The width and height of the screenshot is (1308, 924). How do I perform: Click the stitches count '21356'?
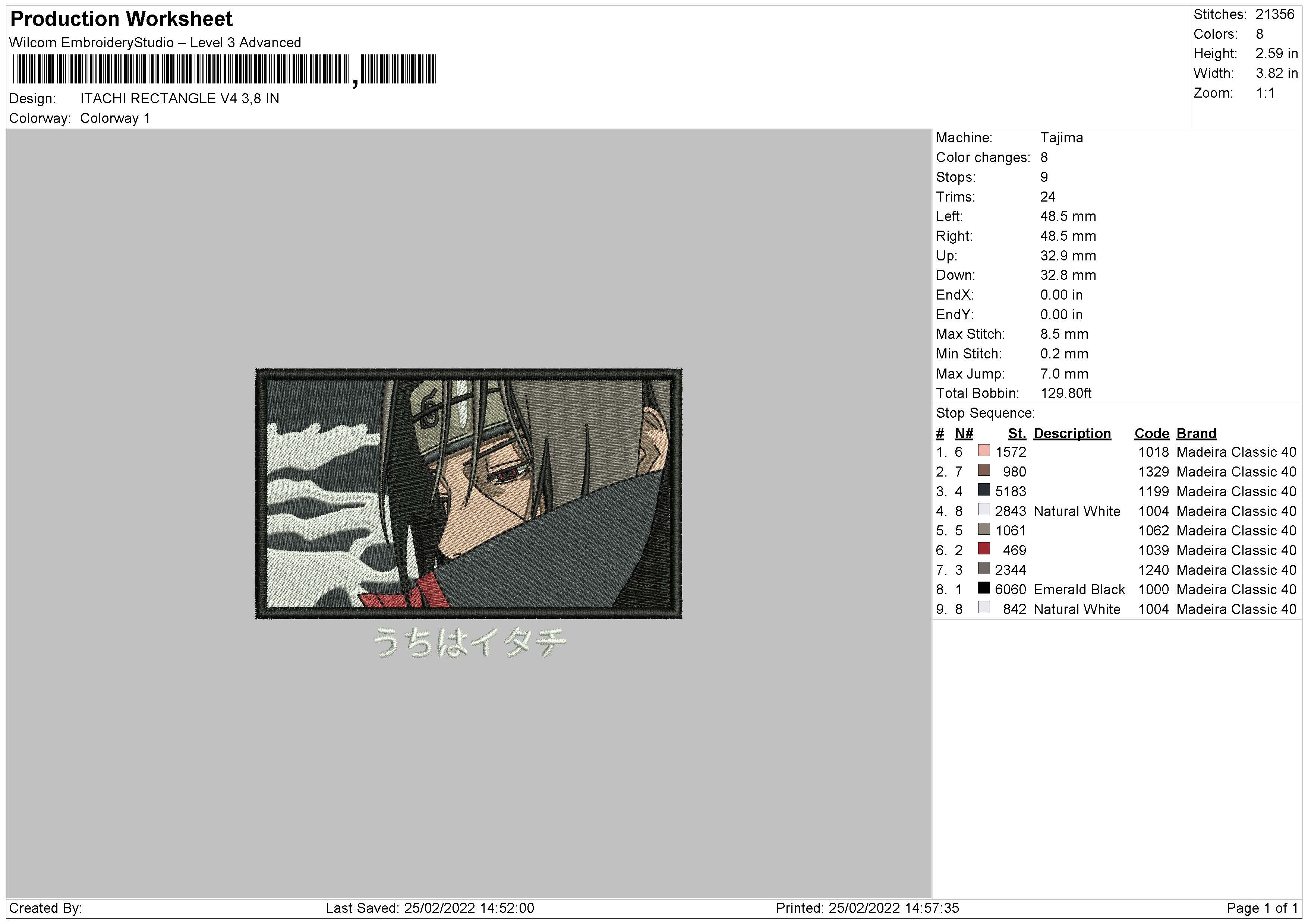(1275, 14)
